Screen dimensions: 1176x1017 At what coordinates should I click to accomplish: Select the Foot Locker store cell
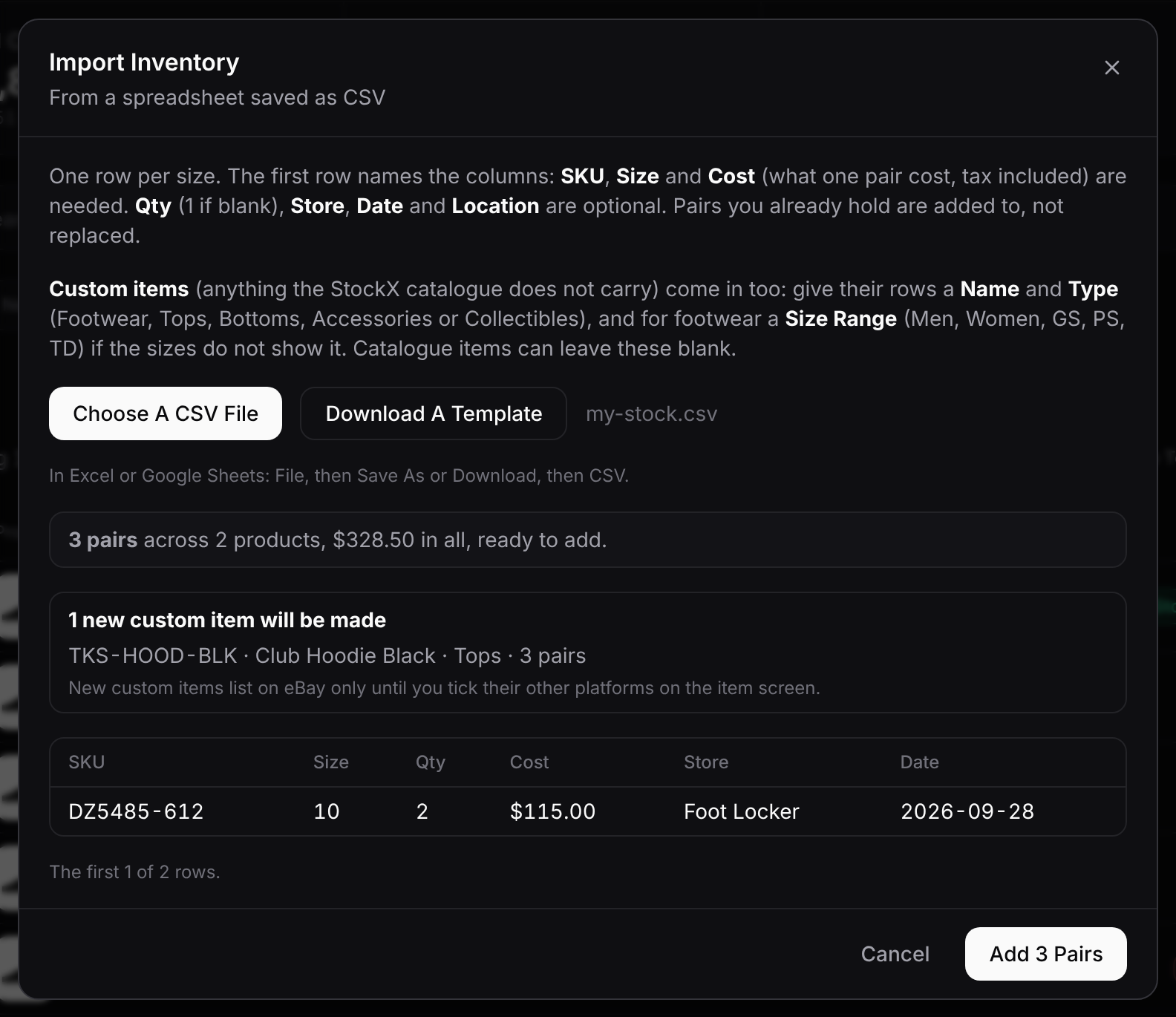(742, 811)
